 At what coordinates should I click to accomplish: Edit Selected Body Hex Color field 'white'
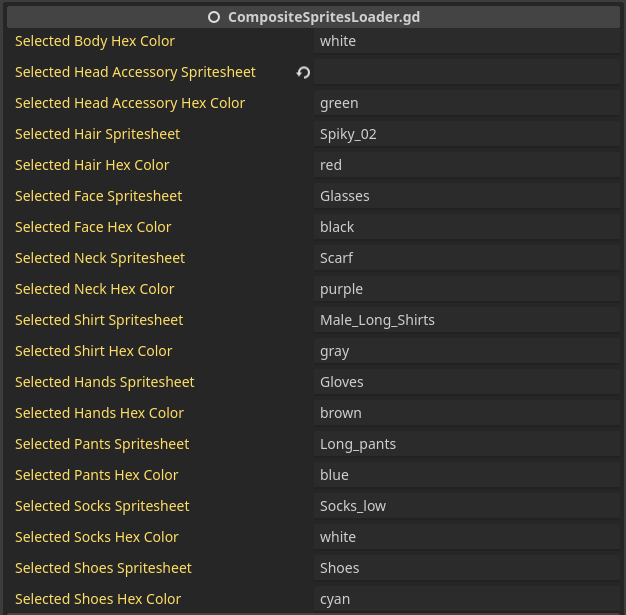[467, 41]
